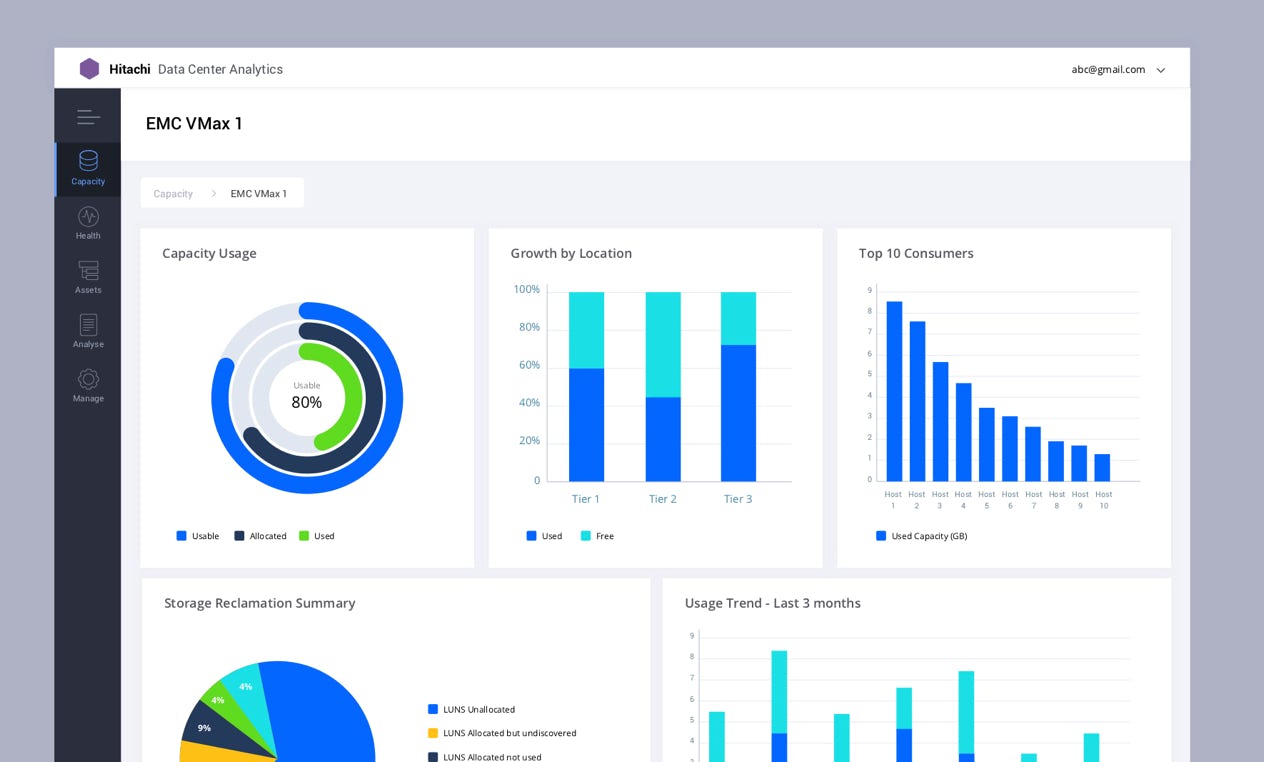
Task: Open the hamburger menu in sidebar
Action: [x=88, y=117]
